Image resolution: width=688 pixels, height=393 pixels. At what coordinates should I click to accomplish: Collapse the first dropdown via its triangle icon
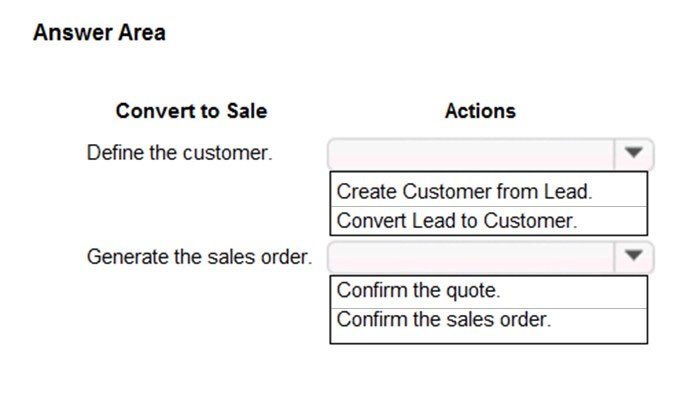(x=634, y=153)
